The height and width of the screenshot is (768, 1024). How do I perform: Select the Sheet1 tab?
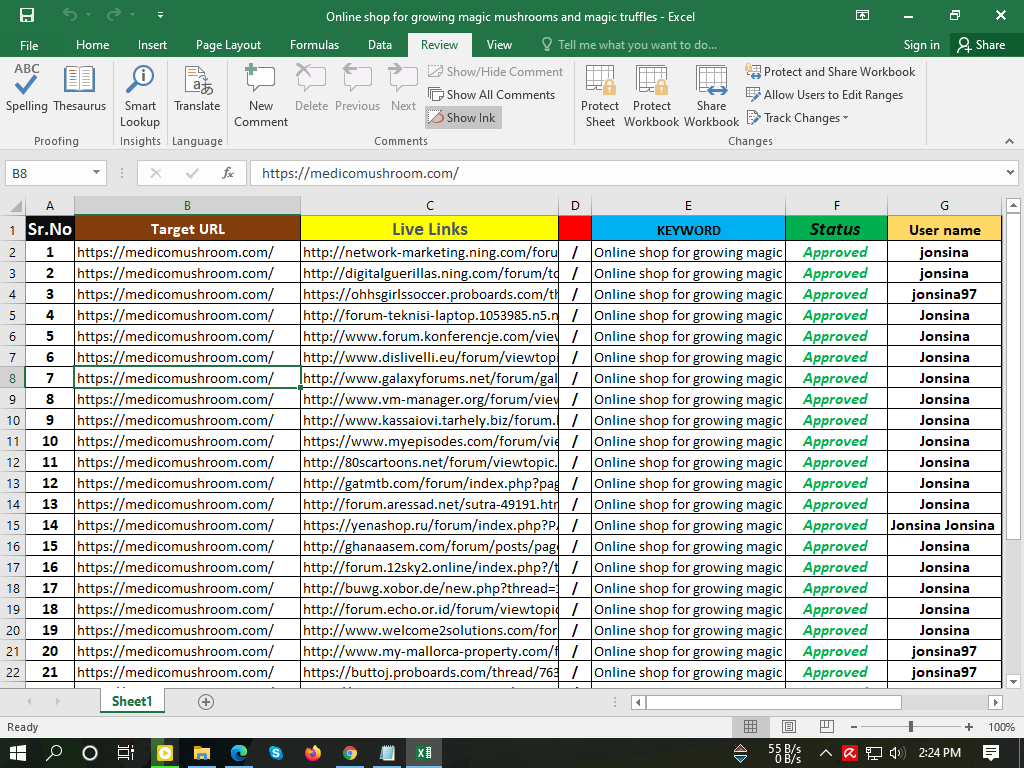[x=131, y=701]
